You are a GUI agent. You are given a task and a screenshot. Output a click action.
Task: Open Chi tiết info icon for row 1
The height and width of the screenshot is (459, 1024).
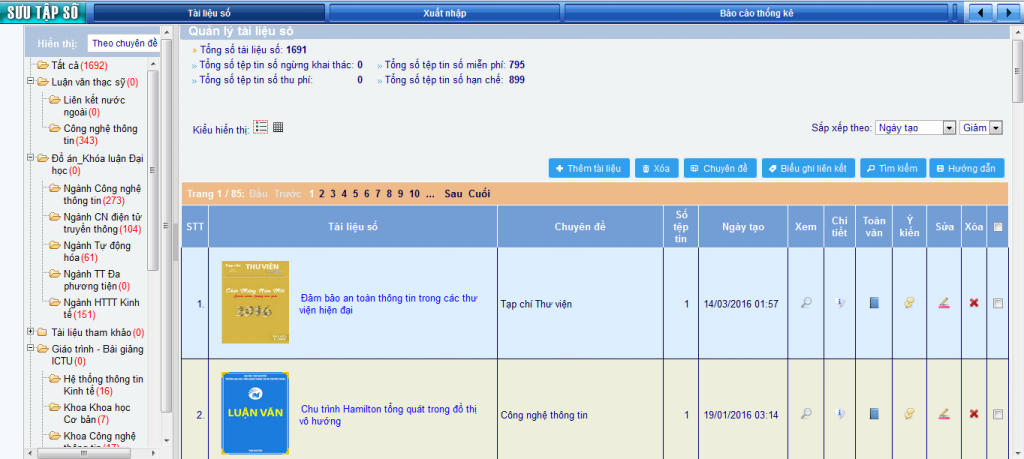pyautogui.click(x=840, y=303)
